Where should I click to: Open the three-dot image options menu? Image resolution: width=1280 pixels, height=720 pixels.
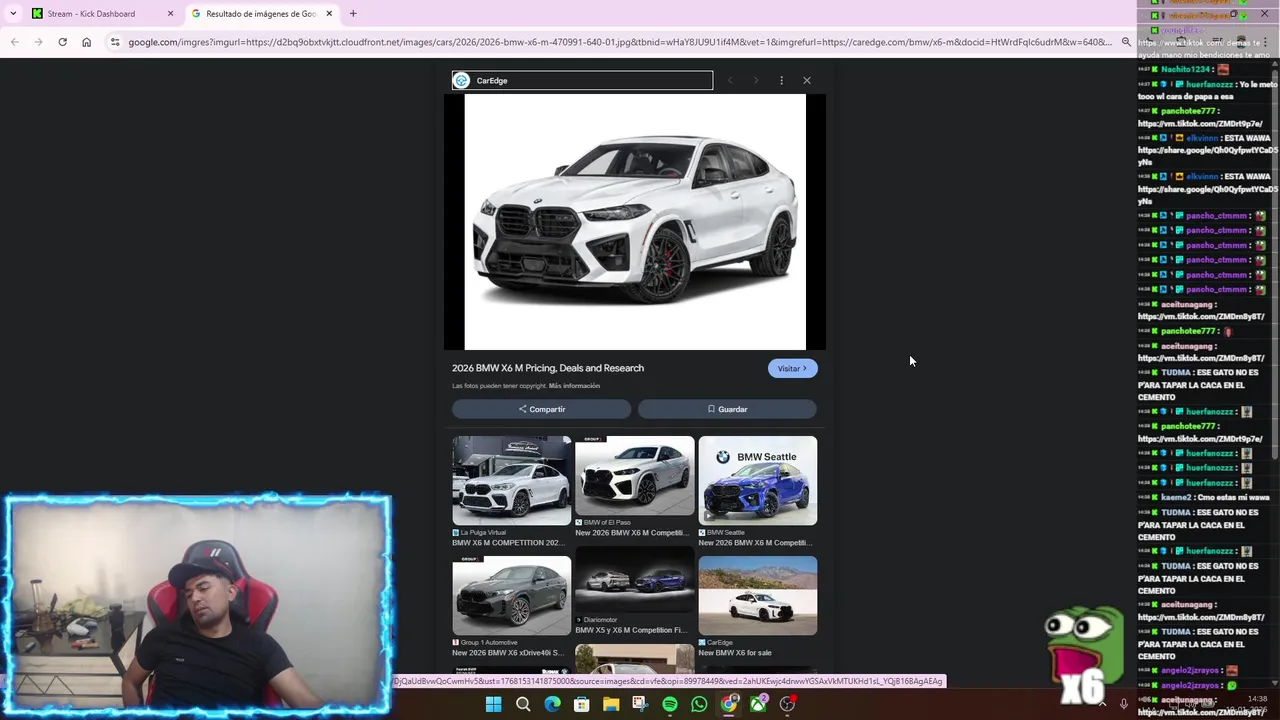[x=781, y=81]
